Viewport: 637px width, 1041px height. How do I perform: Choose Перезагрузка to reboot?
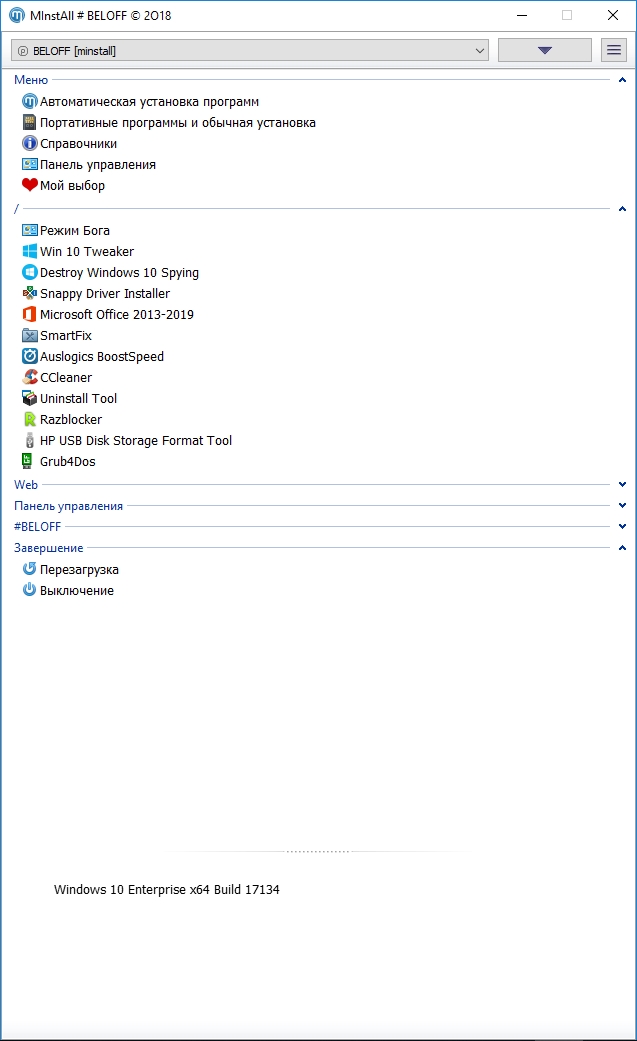79,570
